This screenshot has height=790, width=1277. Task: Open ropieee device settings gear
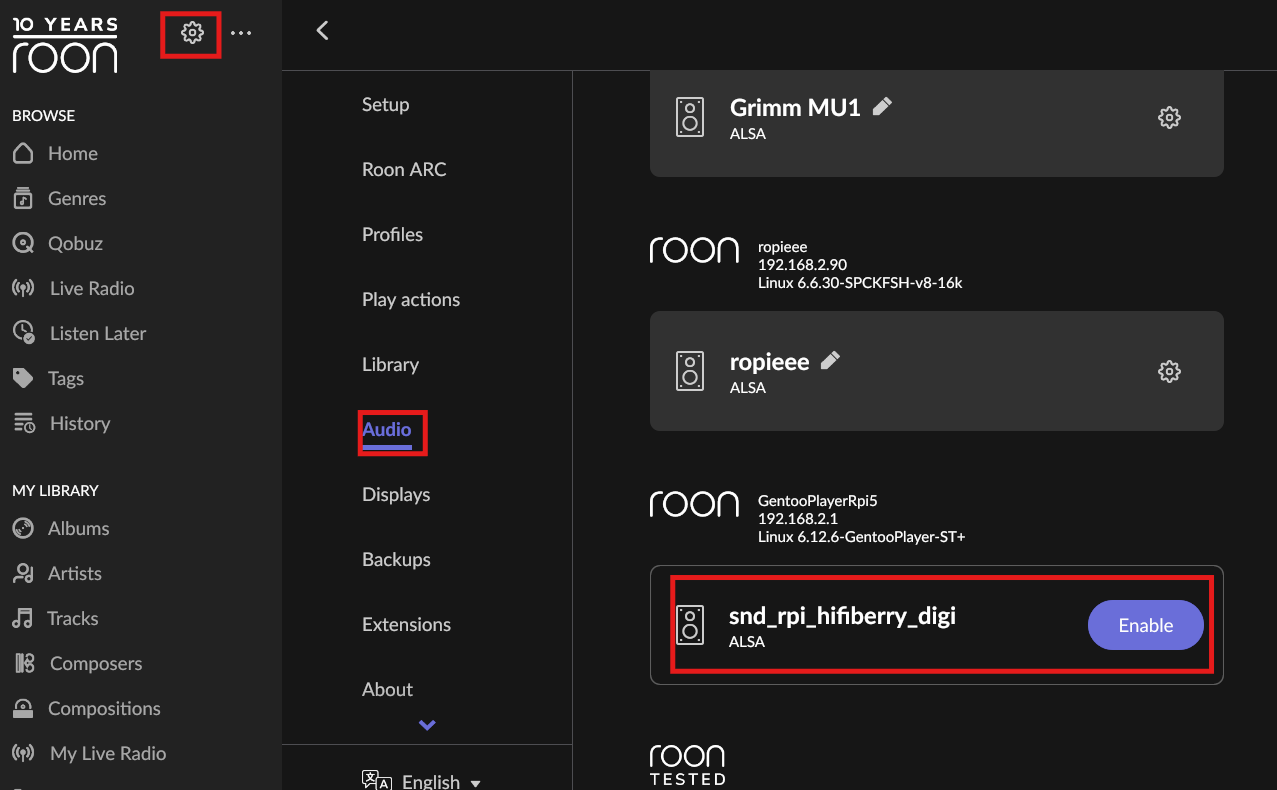tap(1168, 371)
